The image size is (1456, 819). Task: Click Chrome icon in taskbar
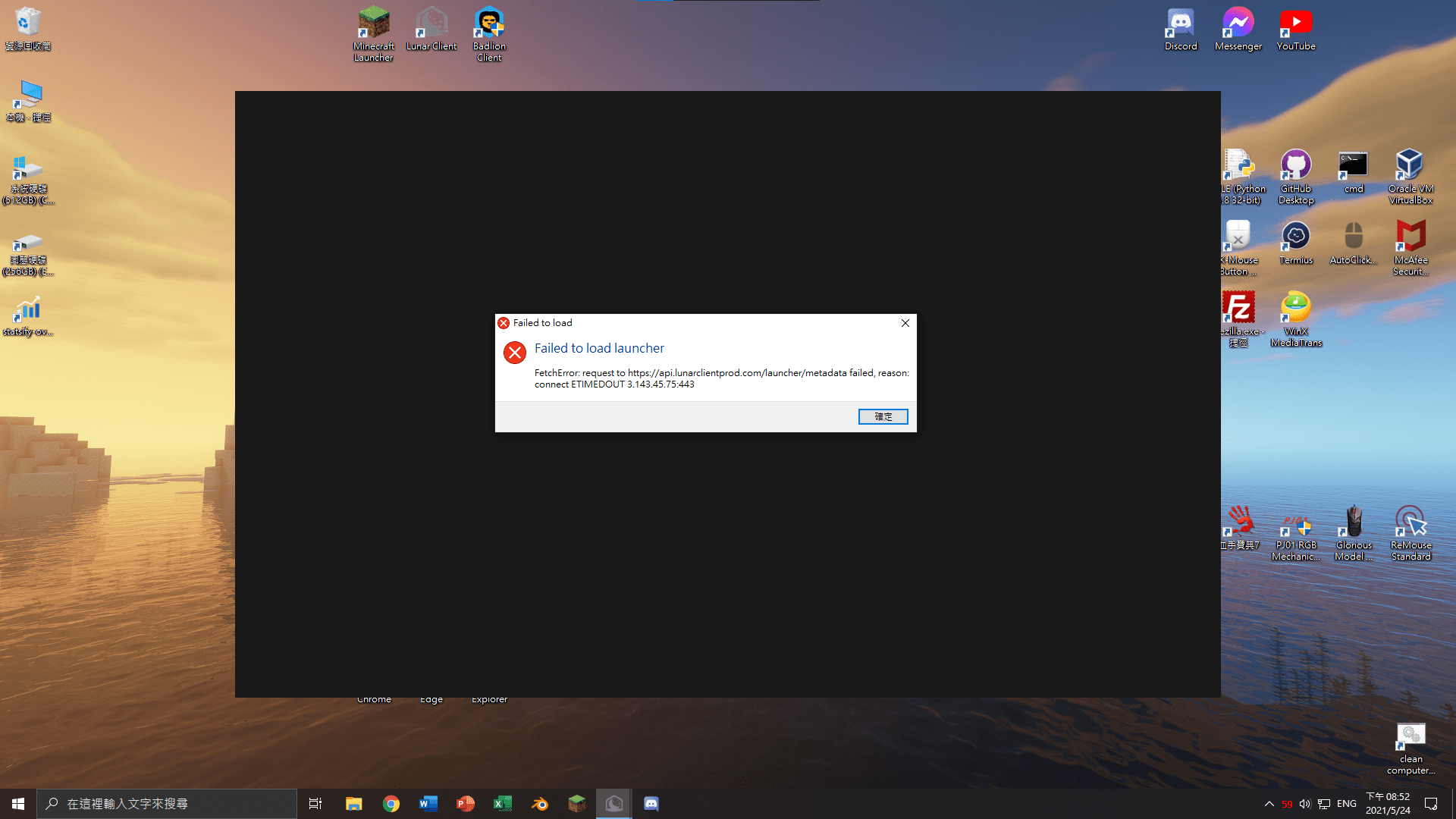point(391,804)
